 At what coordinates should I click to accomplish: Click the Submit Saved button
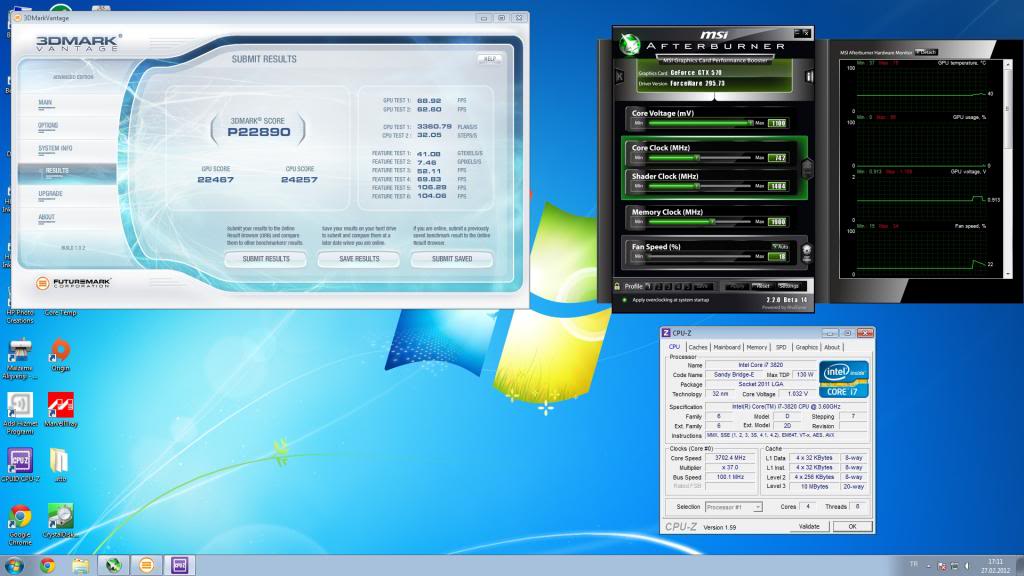pyautogui.click(x=452, y=259)
